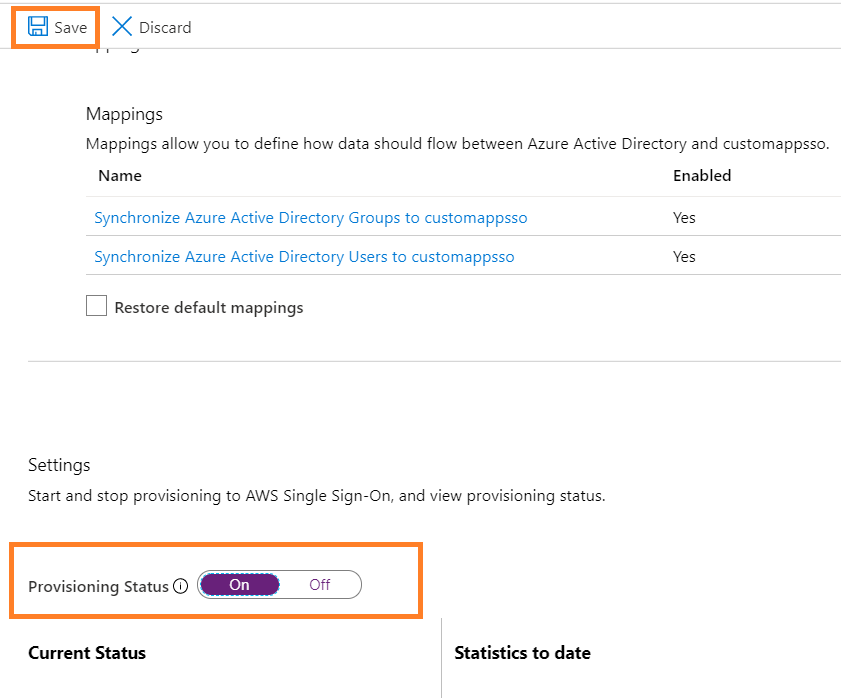Image resolution: width=841 pixels, height=698 pixels.
Task: Click the Name column header
Action: (120, 176)
